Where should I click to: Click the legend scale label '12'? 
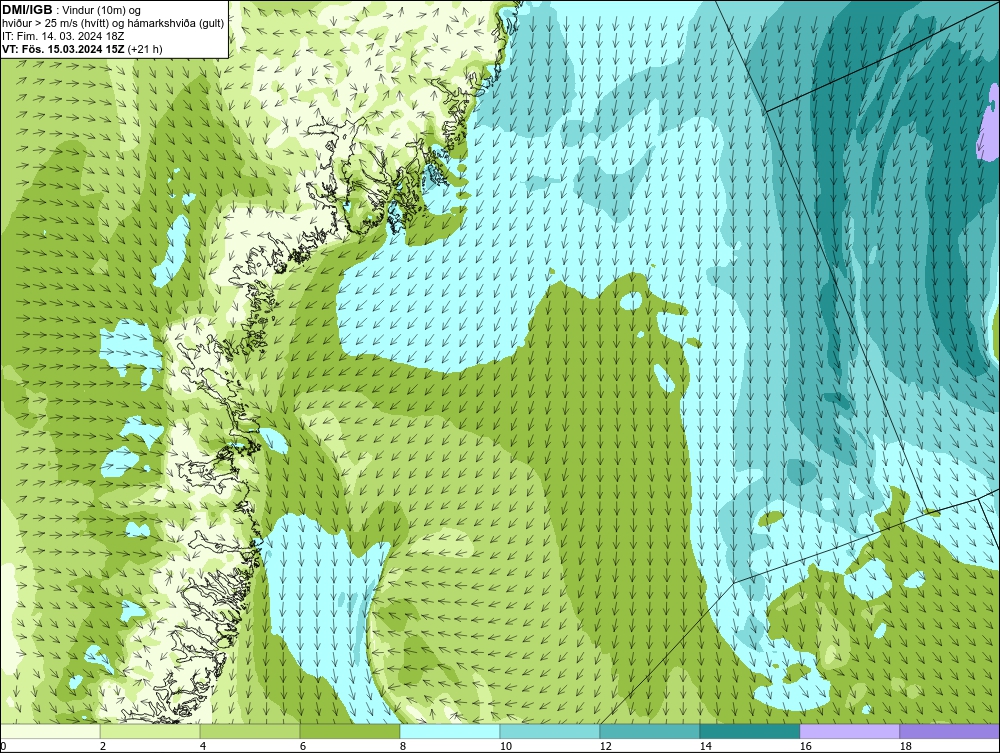click(x=605, y=746)
